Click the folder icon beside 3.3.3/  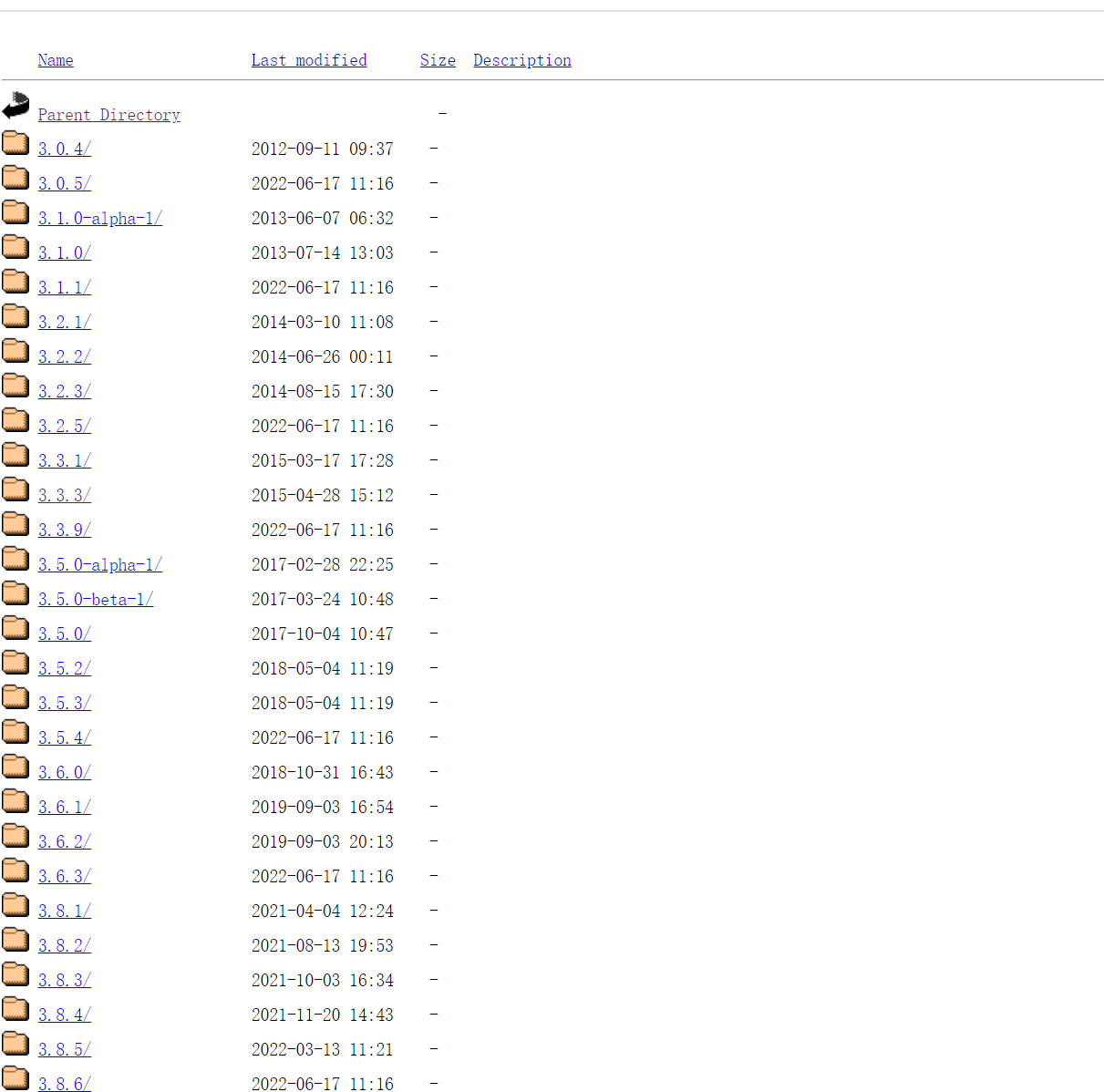coord(15,488)
